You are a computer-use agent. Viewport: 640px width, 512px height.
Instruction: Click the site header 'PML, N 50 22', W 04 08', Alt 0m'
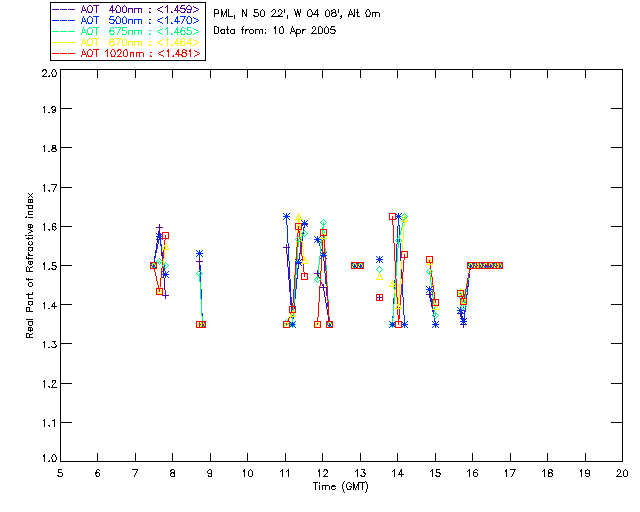[297, 14]
